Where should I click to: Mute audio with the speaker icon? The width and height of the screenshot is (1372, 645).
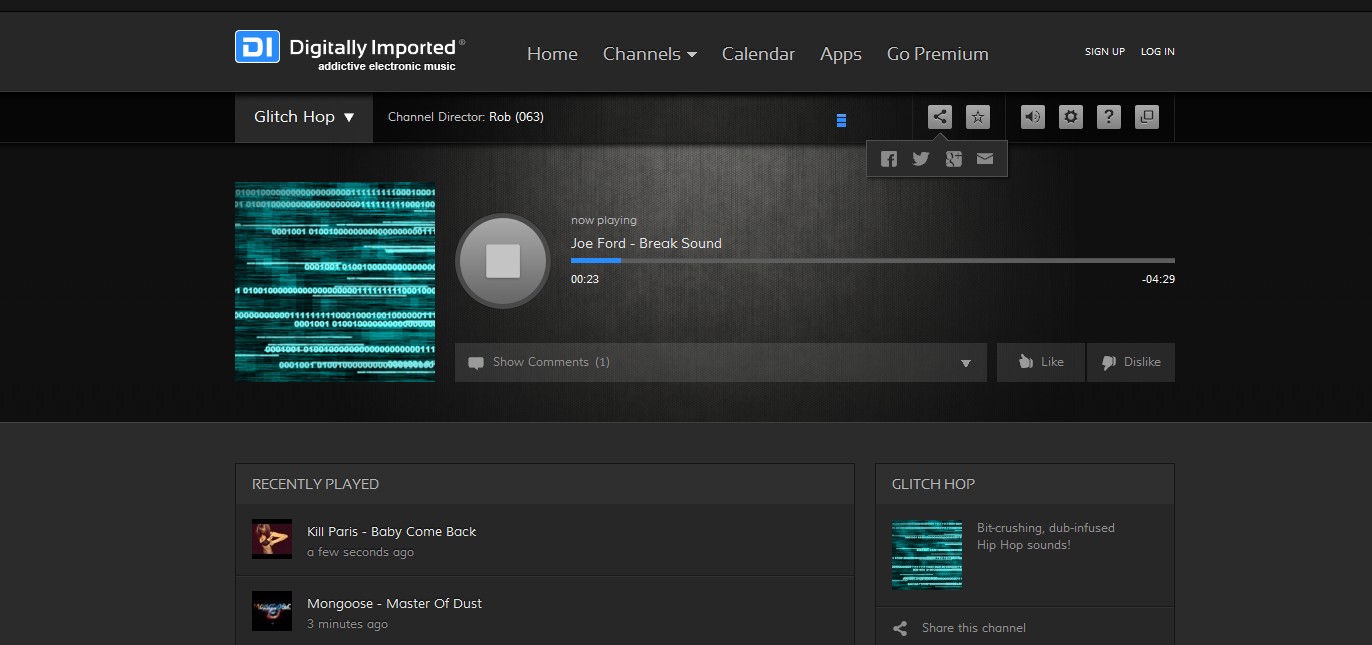(1033, 117)
